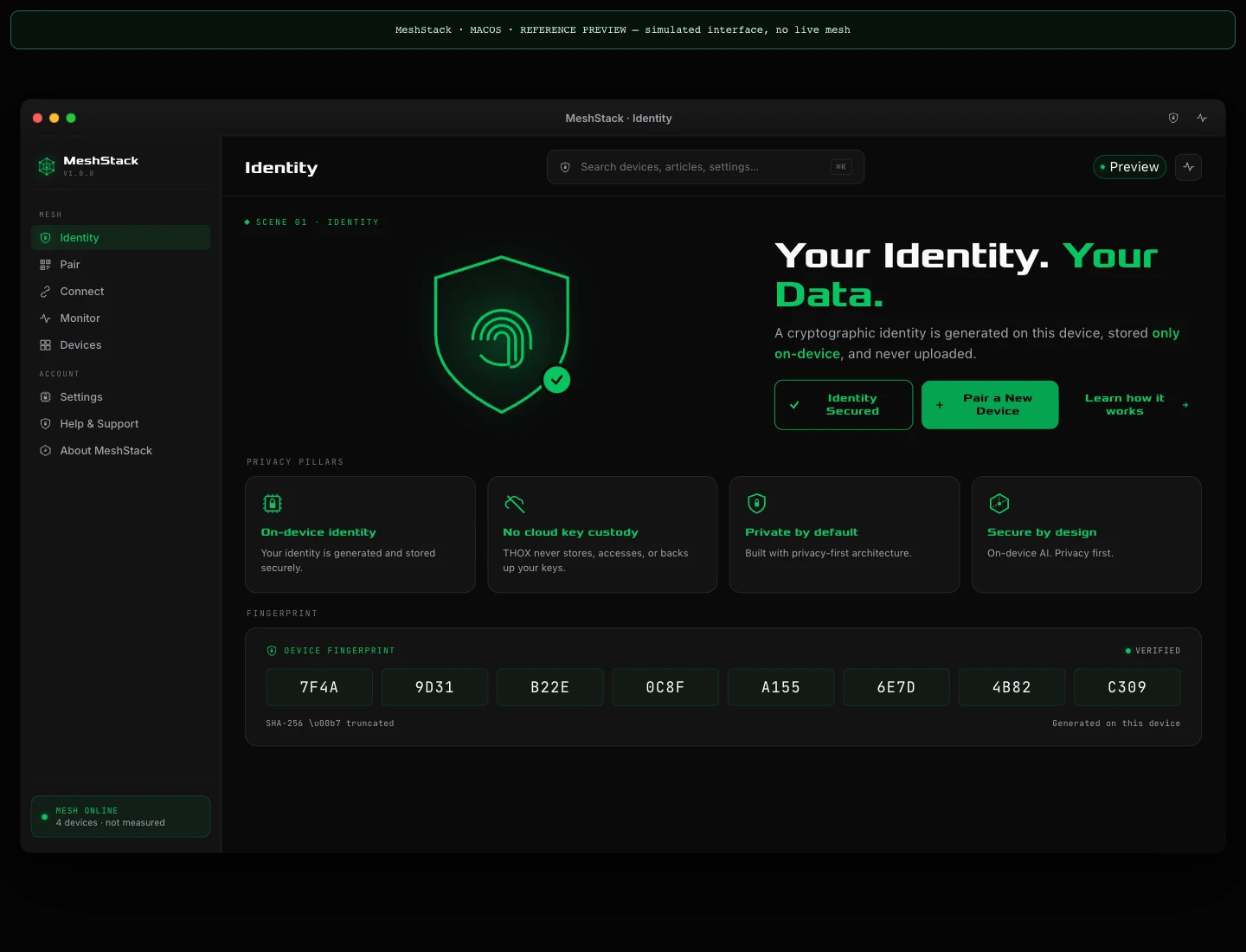Click the hexagon icon on Secure by design
This screenshot has height=952, width=1246.
pyautogui.click(x=999, y=504)
